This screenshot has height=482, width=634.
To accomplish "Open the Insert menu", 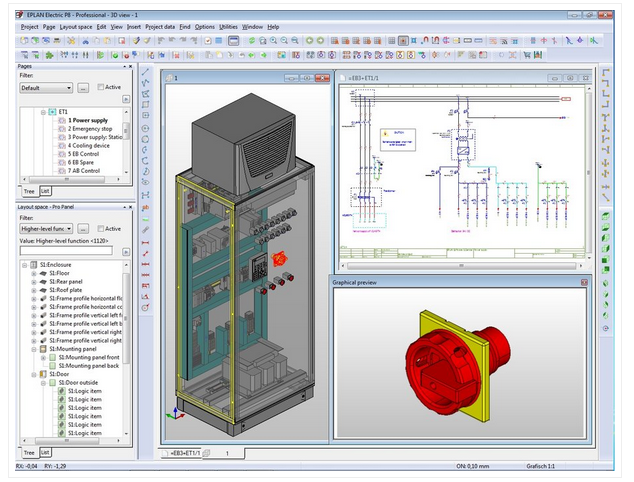I will pos(134,27).
